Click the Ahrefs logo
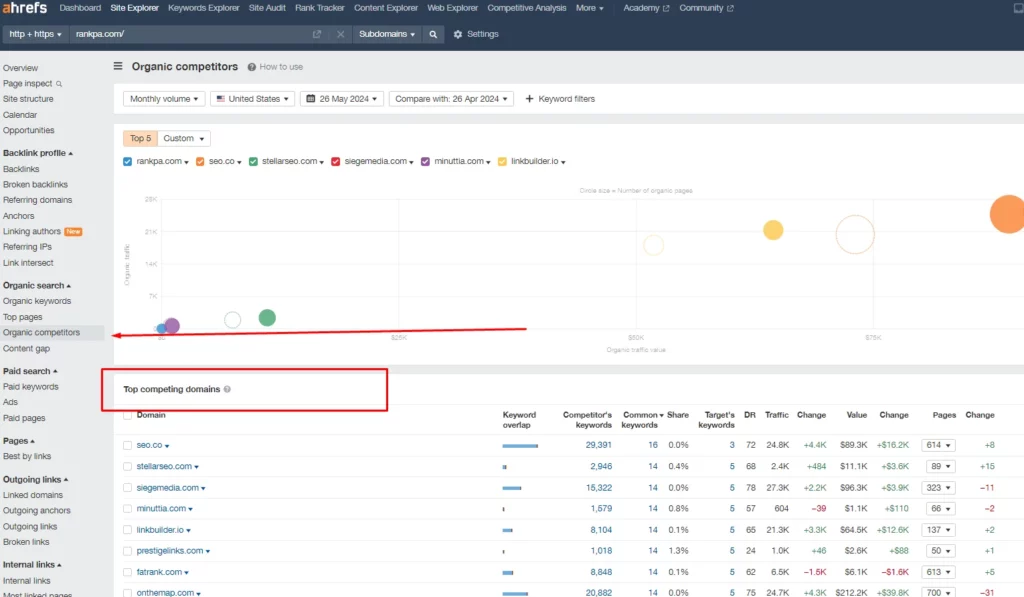 (25, 8)
